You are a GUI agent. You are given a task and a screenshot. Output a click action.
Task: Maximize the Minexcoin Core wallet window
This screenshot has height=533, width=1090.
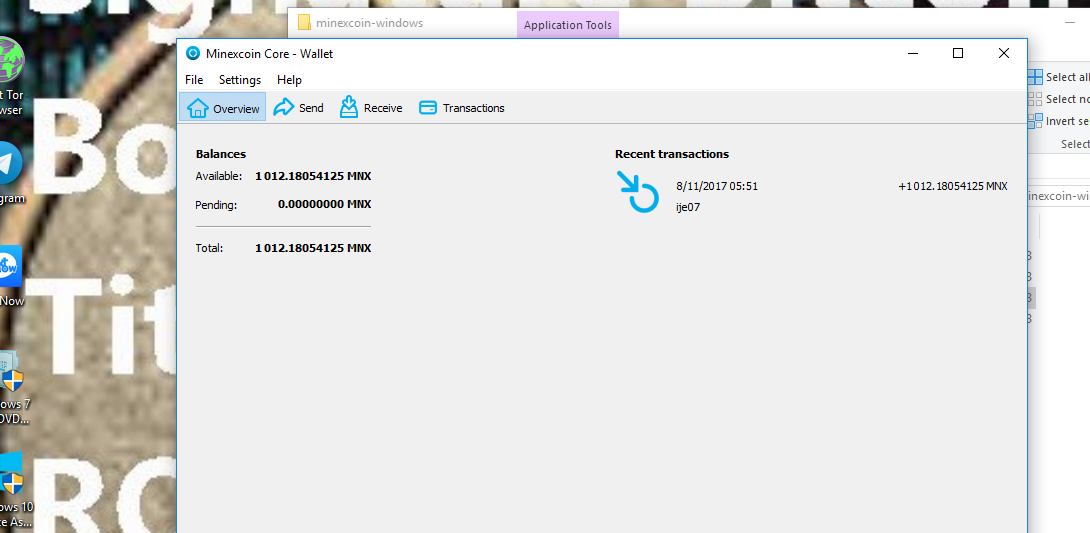[958, 54]
